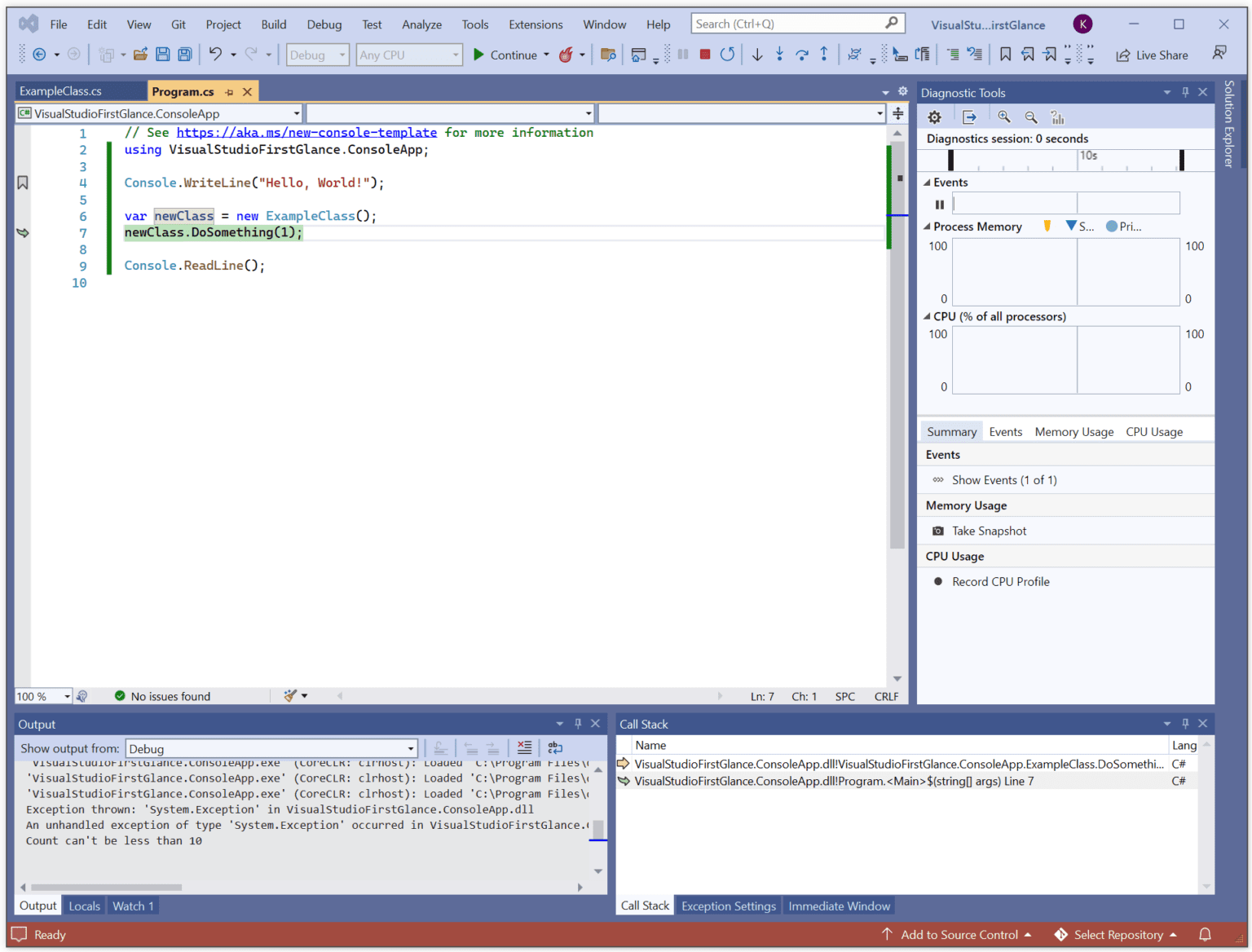Open the new-console-template hyperlink

307,132
